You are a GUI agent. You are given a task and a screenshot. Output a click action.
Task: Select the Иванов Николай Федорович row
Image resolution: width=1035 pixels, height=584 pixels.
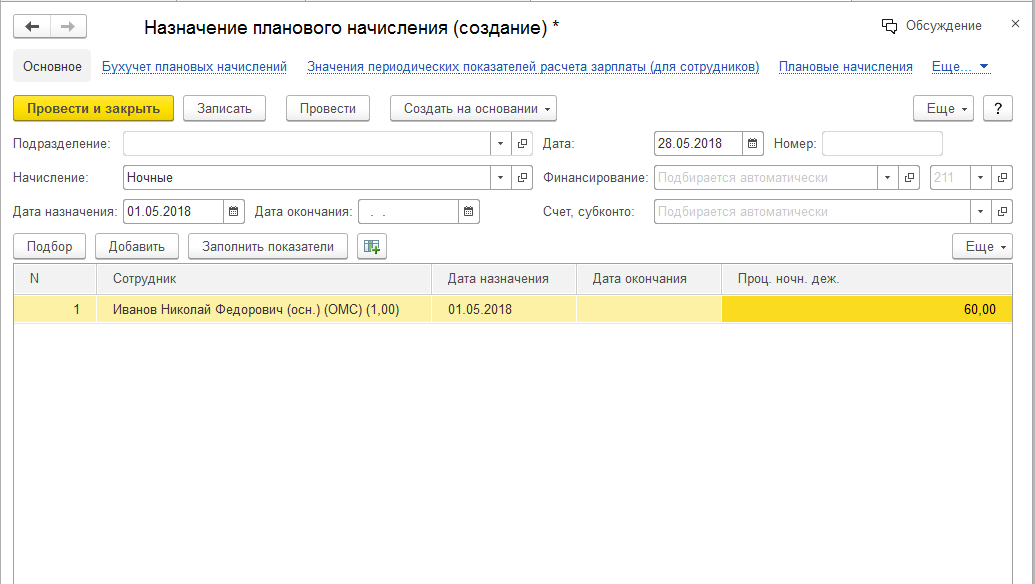tap(255, 310)
